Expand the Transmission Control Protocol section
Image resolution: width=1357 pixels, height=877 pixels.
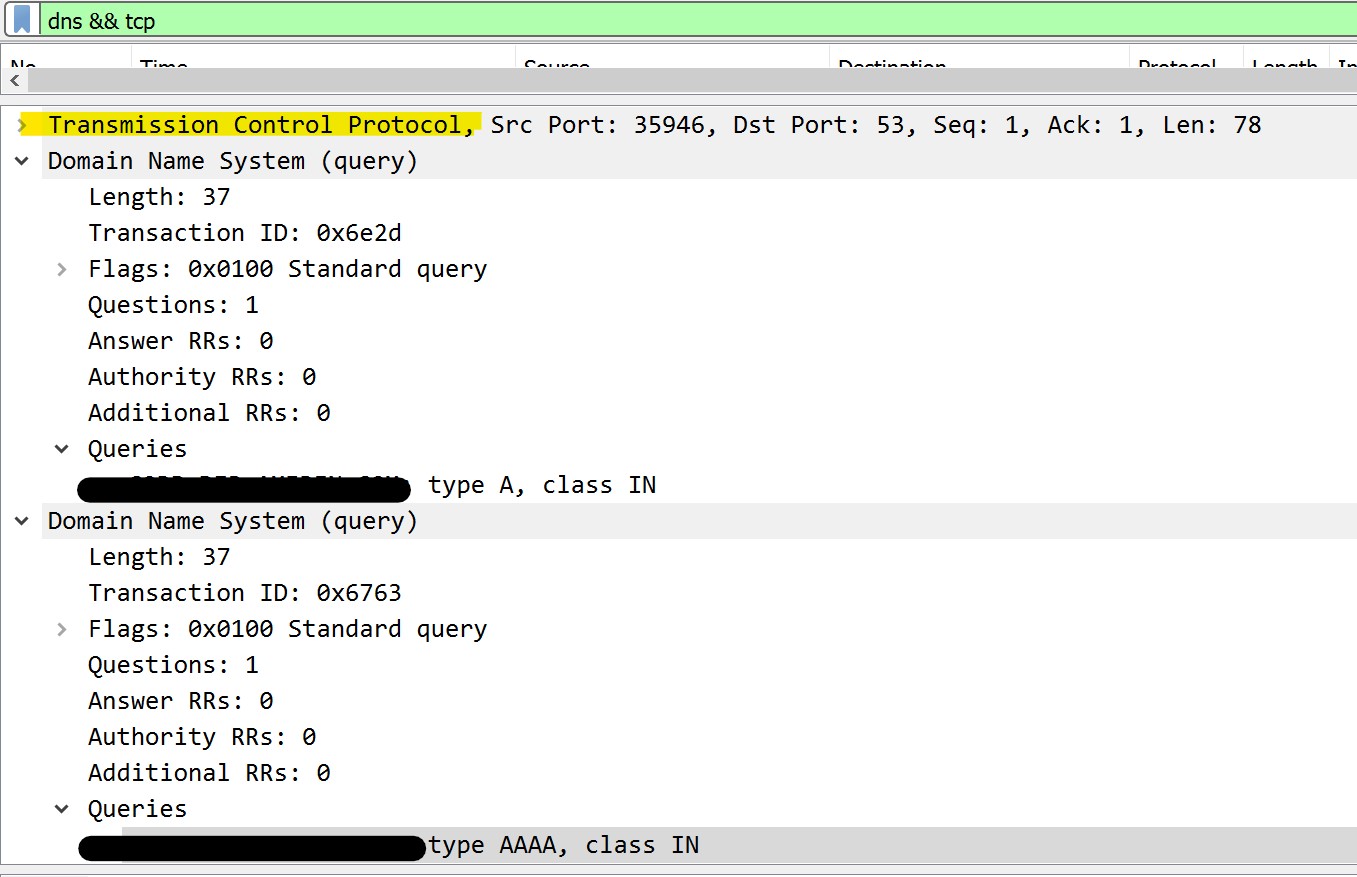[22, 124]
